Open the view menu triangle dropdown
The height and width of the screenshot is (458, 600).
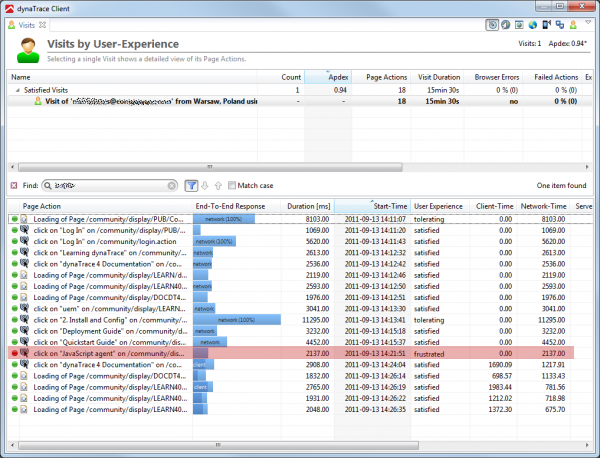[x=588, y=22]
